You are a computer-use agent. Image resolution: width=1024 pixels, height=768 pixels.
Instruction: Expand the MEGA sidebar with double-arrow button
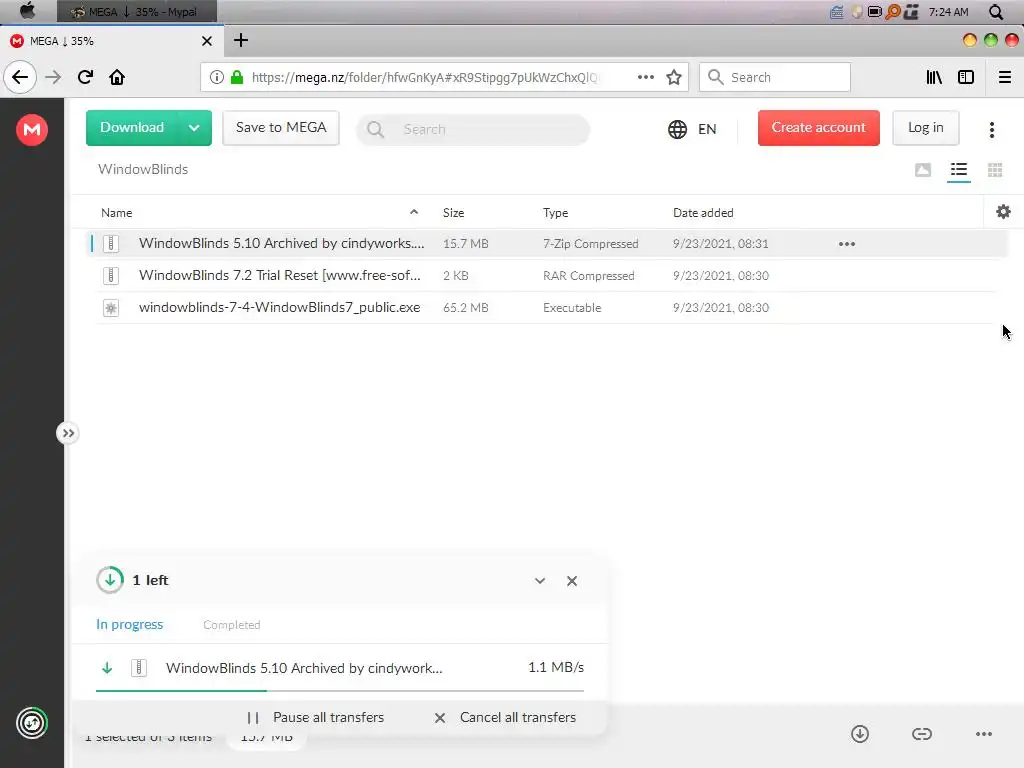68,433
